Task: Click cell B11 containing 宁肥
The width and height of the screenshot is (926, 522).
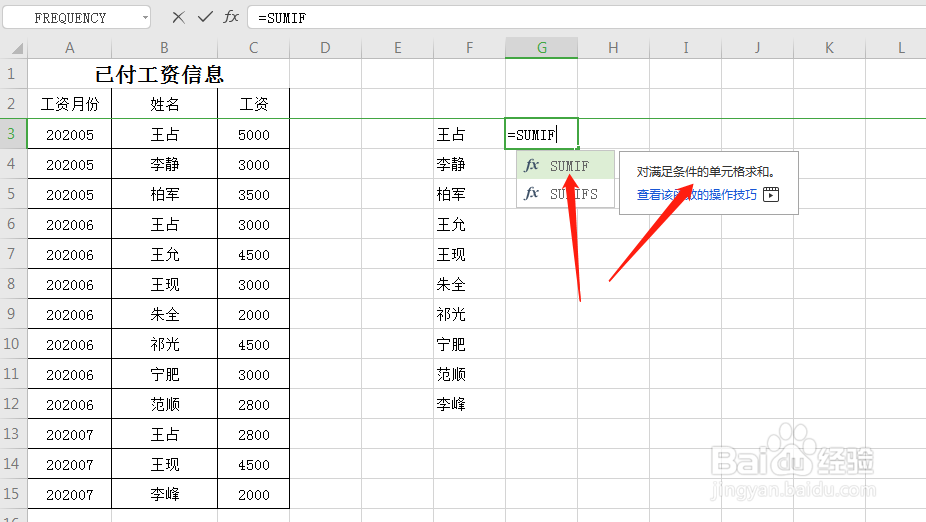Action: [164, 374]
